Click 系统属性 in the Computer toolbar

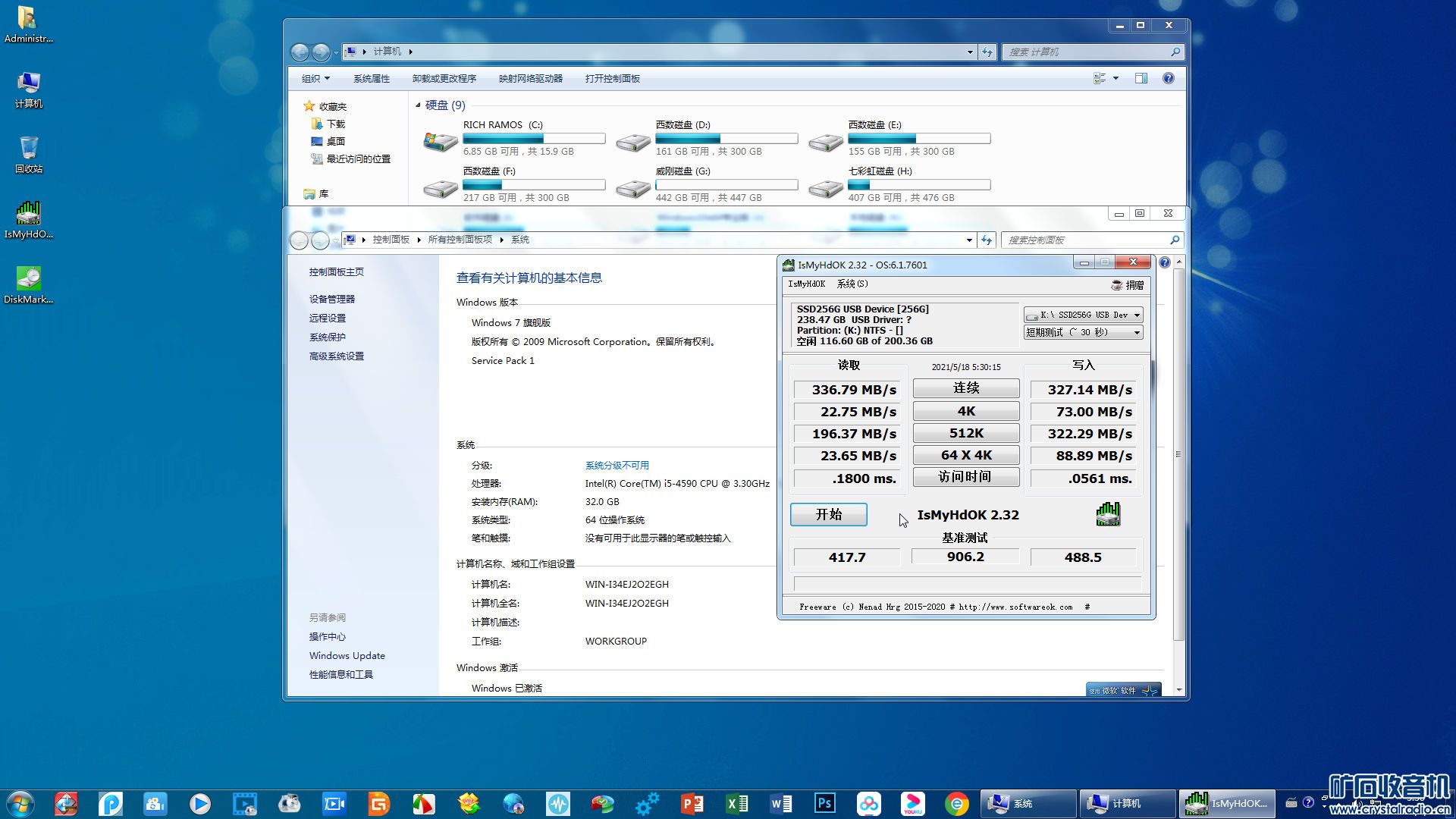click(x=372, y=78)
